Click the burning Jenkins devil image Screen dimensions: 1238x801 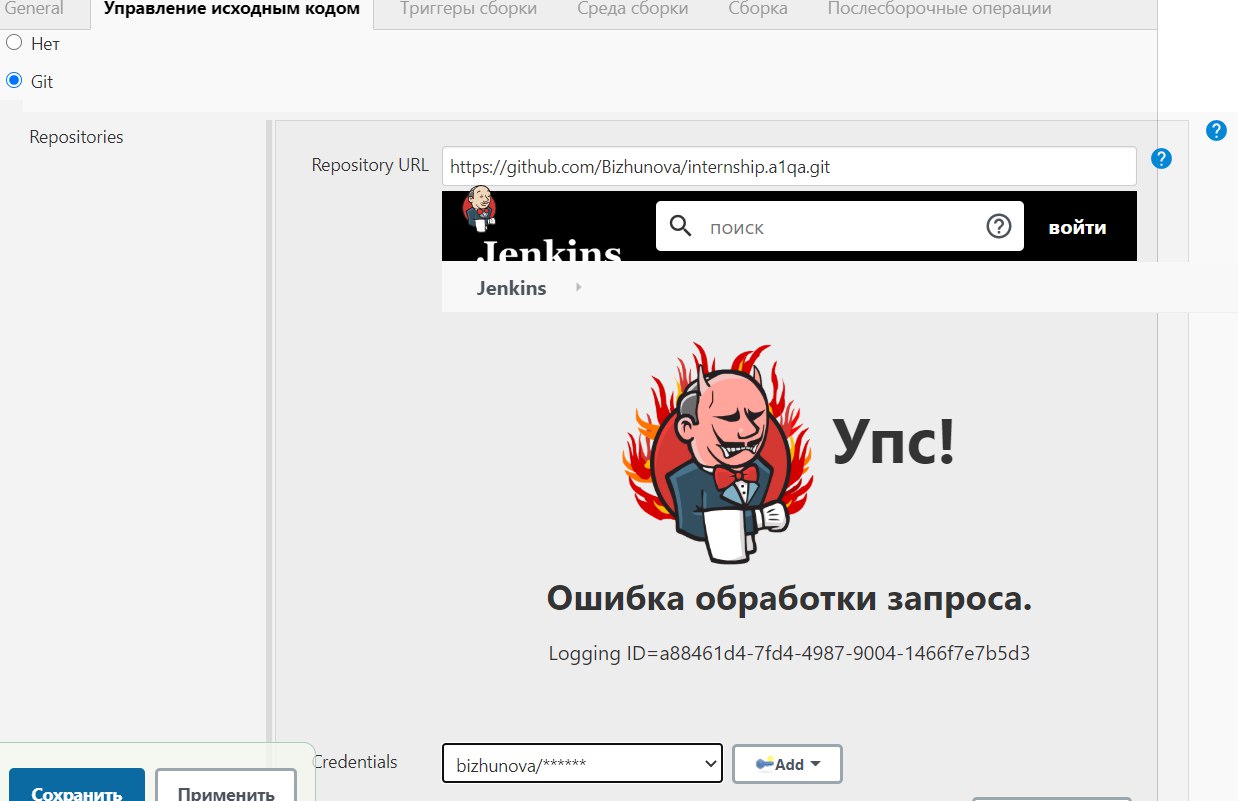click(x=716, y=454)
